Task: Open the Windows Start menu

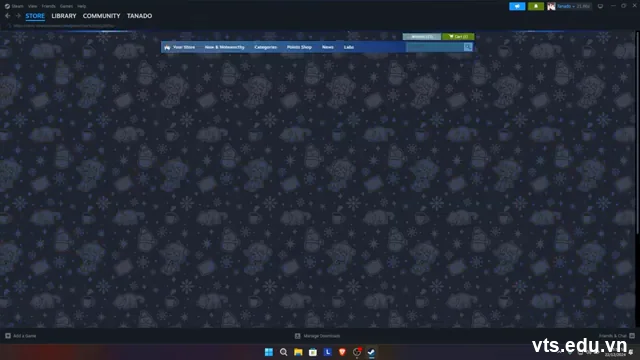Action: [x=269, y=352]
